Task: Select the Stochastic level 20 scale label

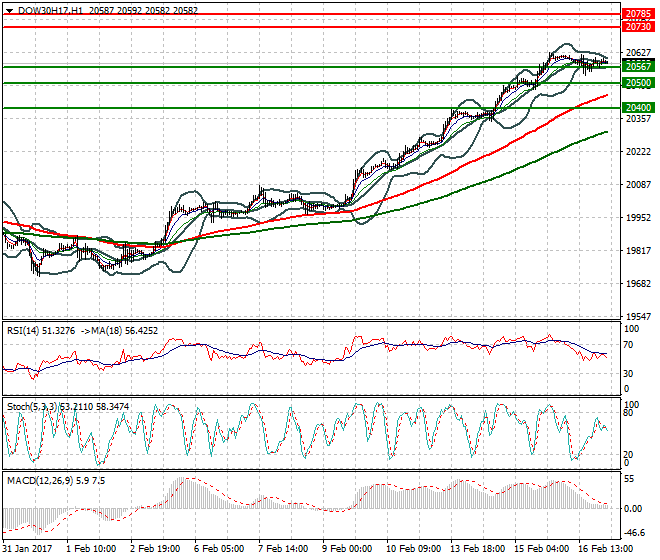Action: pos(628,455)
